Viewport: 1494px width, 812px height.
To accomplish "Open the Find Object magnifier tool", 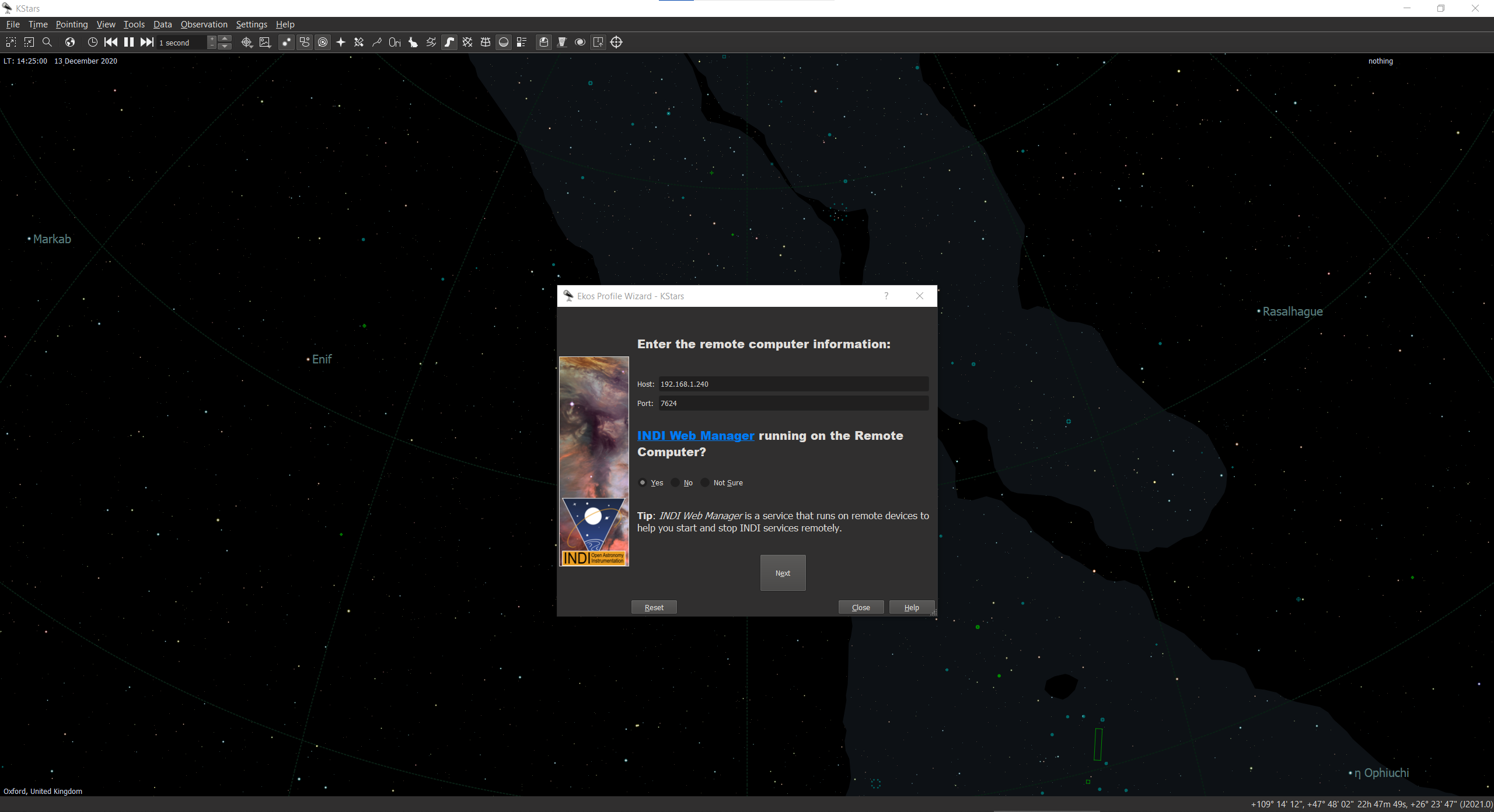I will 47,42.
